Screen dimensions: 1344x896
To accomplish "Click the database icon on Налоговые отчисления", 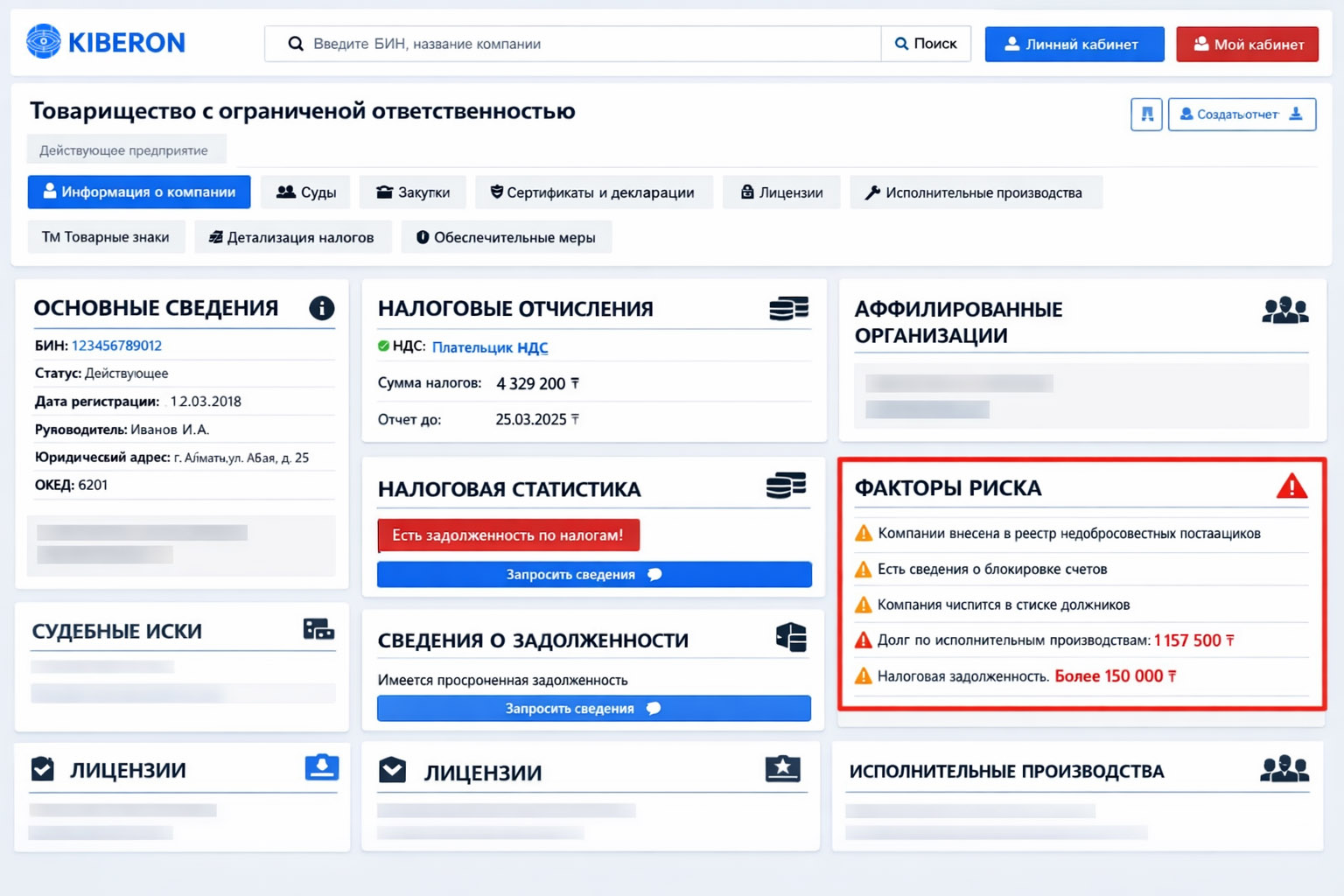I will (787, 308).
